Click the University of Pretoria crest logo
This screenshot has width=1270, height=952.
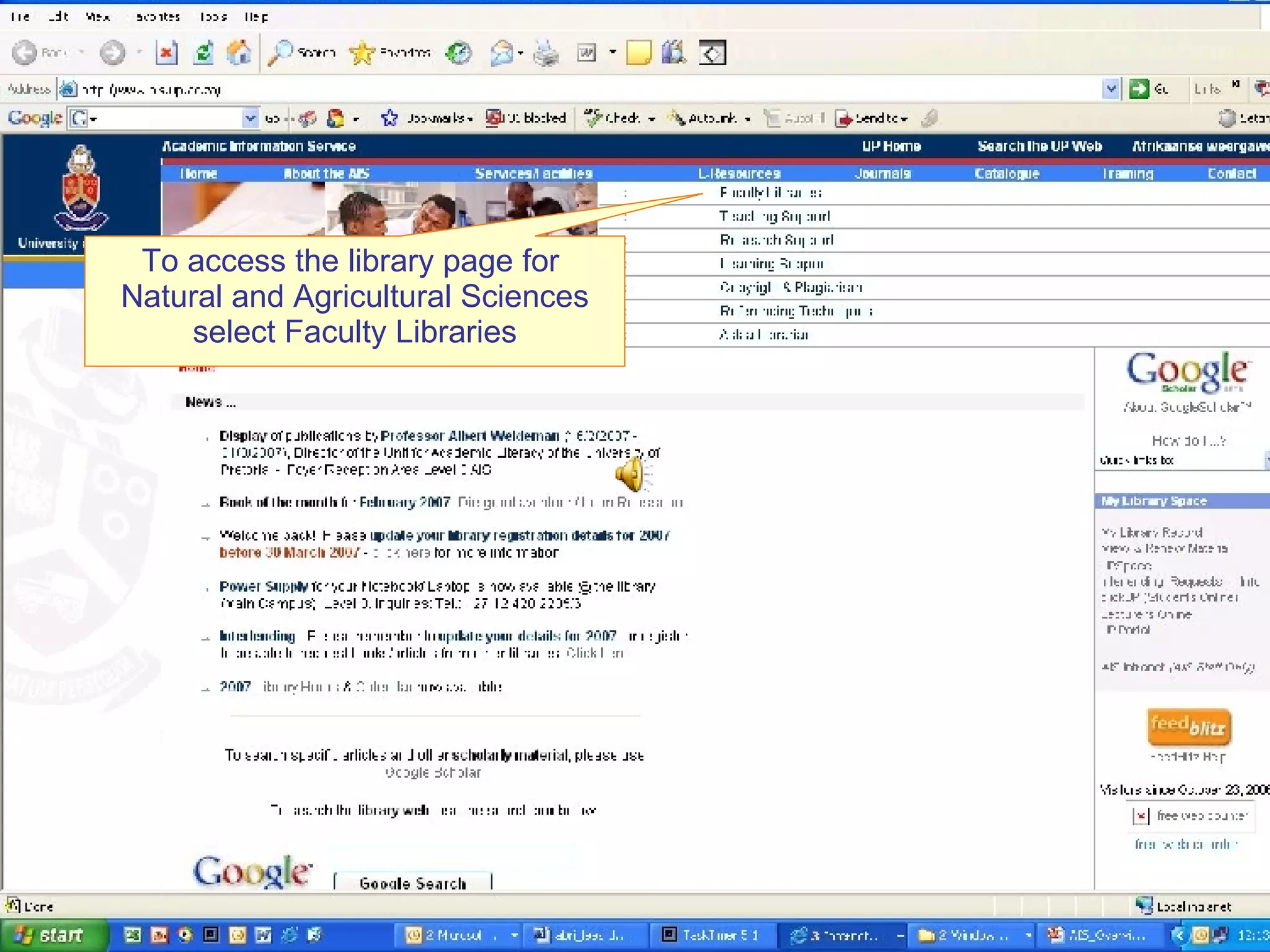coord(81,188)
